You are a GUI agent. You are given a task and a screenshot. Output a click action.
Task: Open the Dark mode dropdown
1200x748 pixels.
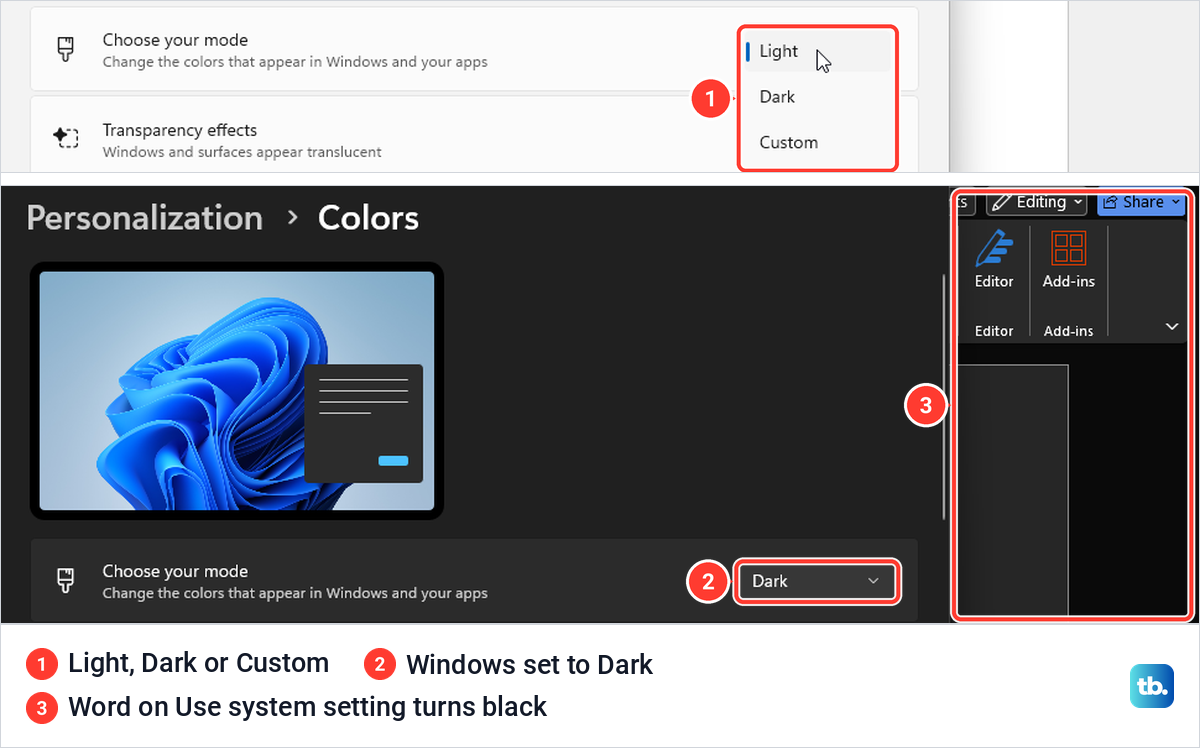[817, 581]
